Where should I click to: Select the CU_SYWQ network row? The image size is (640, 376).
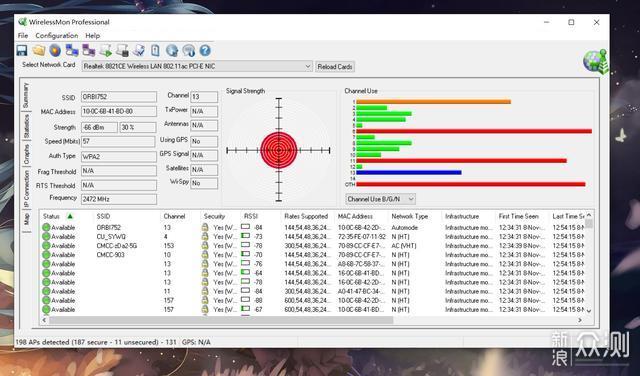coord(313,237)
